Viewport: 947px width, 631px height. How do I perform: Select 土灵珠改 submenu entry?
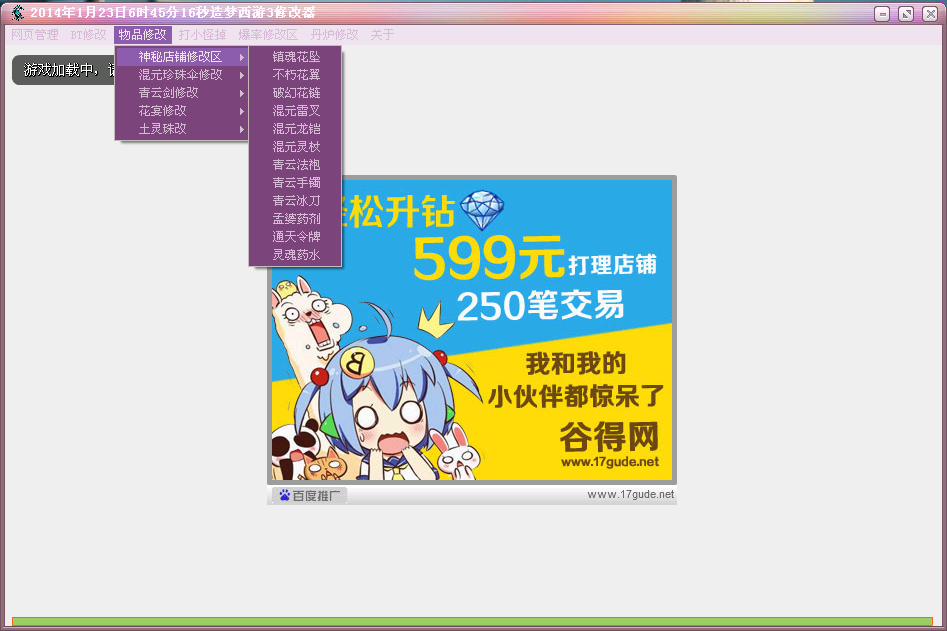coord(182,129)
